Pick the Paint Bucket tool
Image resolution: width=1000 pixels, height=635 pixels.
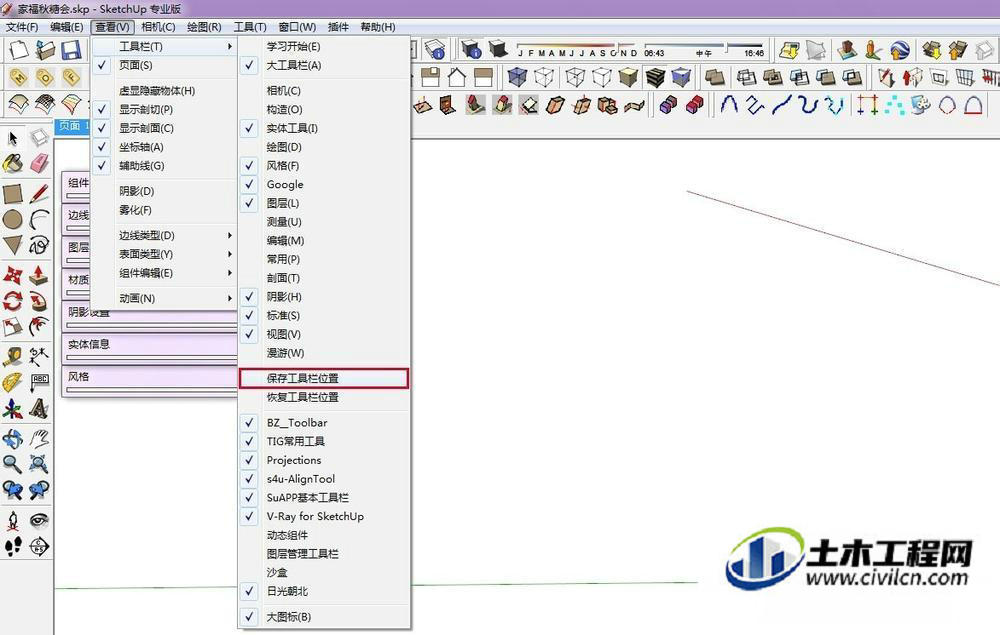(x=13, y=163)
